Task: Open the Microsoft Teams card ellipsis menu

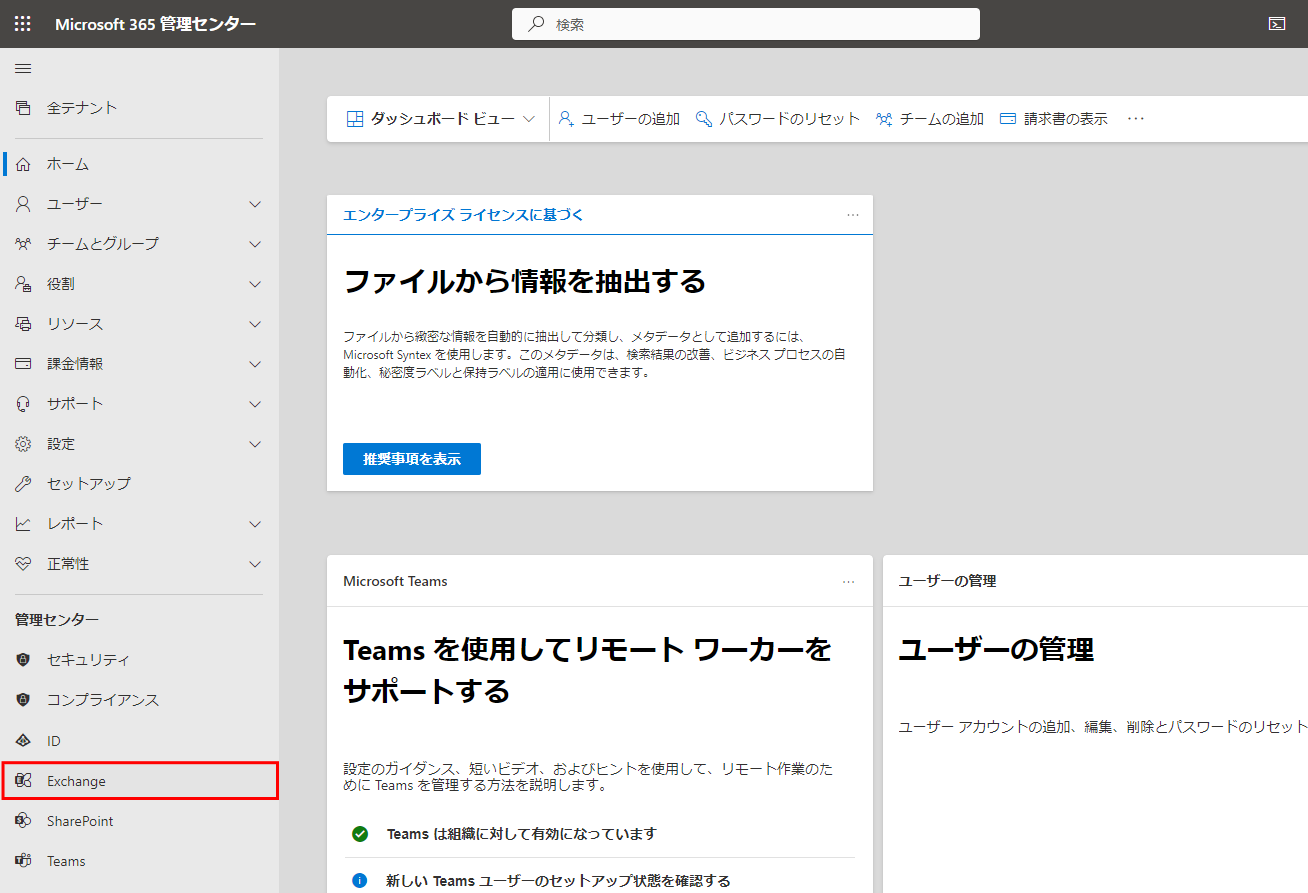Action: tap(849, 581)
